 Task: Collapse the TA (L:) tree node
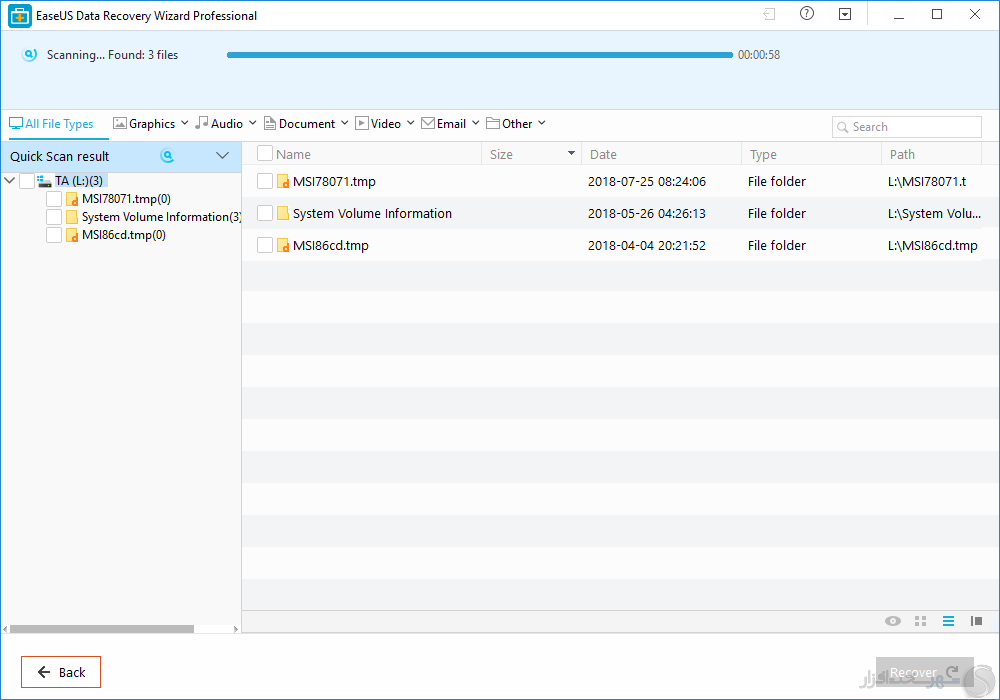point(10,180)
